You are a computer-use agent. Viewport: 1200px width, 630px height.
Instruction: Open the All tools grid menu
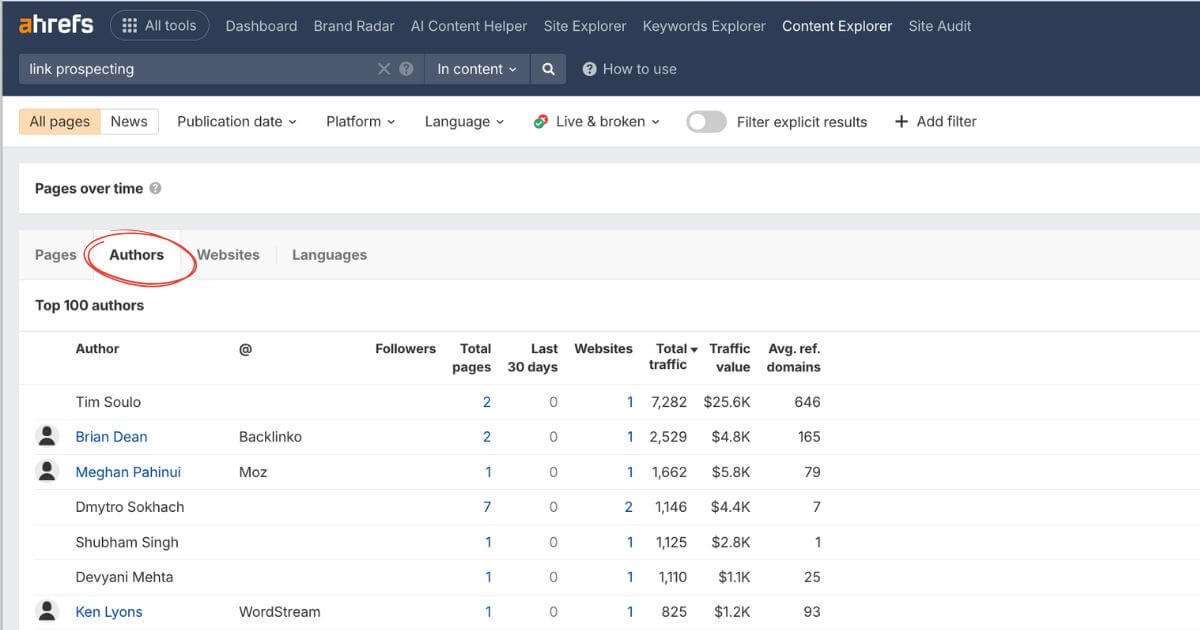click(159, 25)
